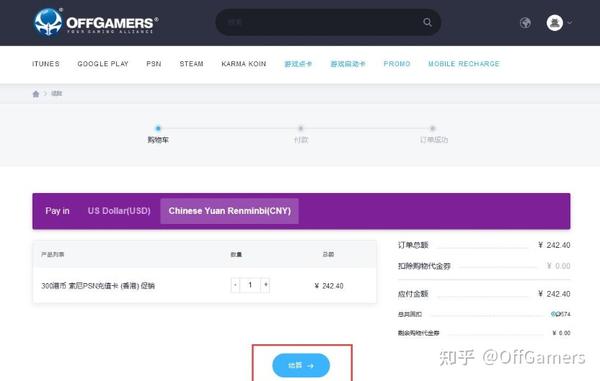Open the PSN menu item
The image size is (600, 381).
[x=153, y=64]
